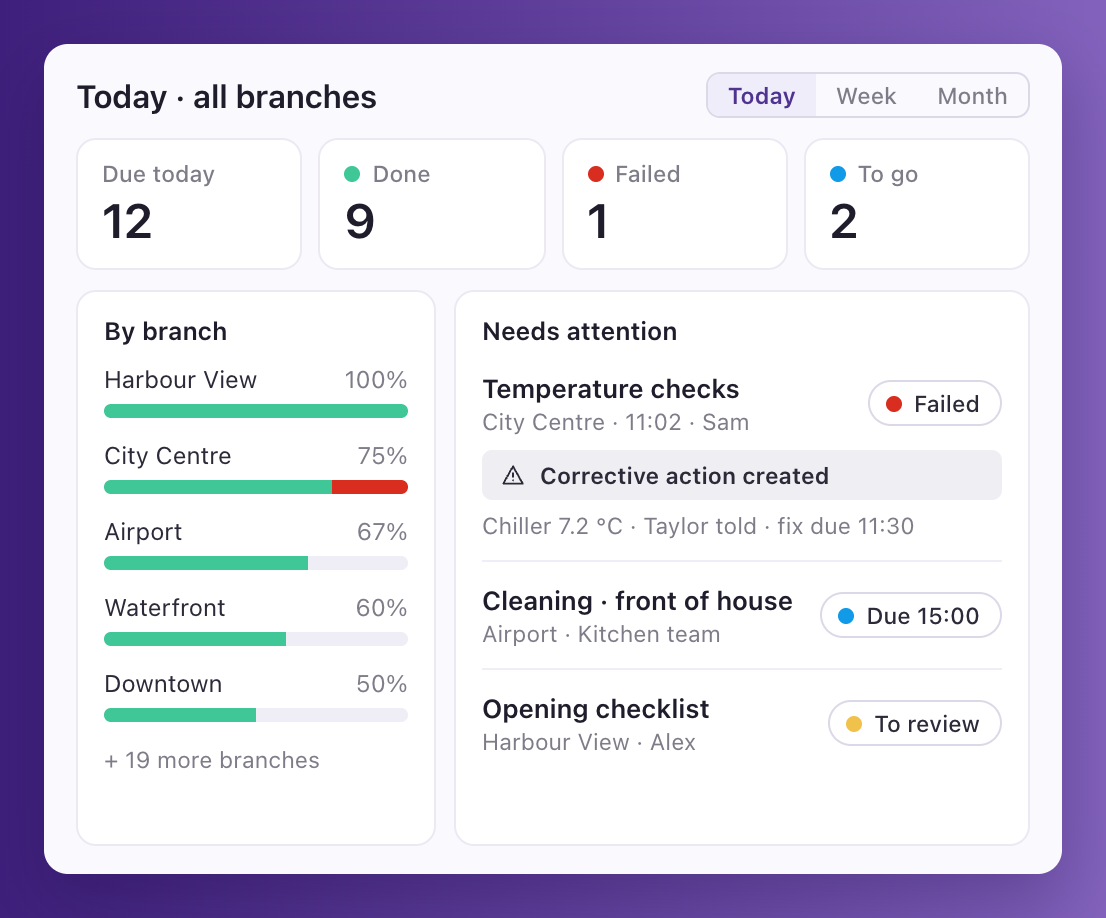This screenshot has height=918, width=1106.
Task: Click the 'Today · all branches' title
Action: point(226,97)
